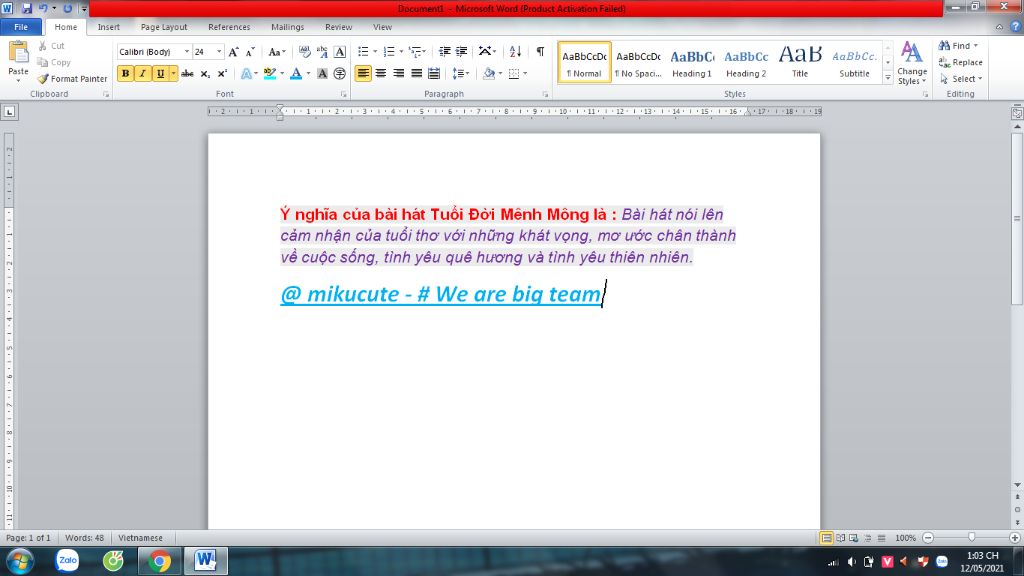The image size is (1024, 576).
Task: Switch to the Page Layout tab
Action: pos(164,27)
